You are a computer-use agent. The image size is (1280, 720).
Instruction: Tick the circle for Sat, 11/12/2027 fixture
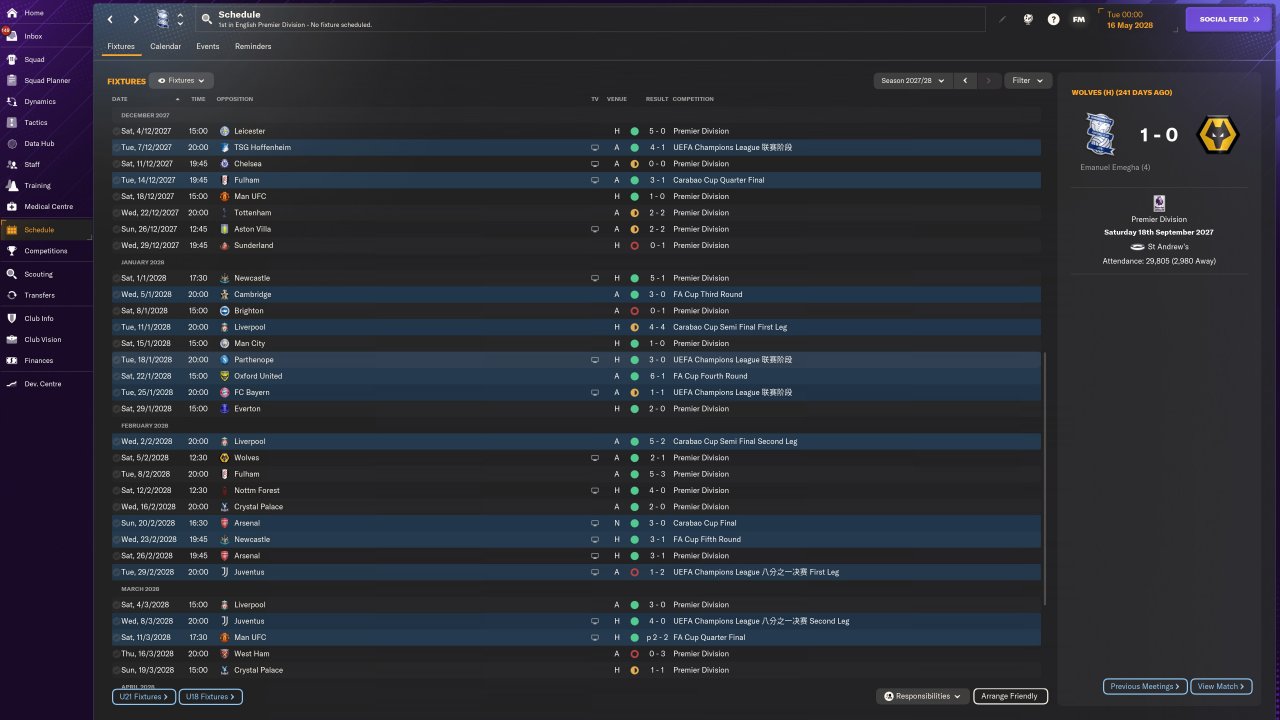point(116,164)
